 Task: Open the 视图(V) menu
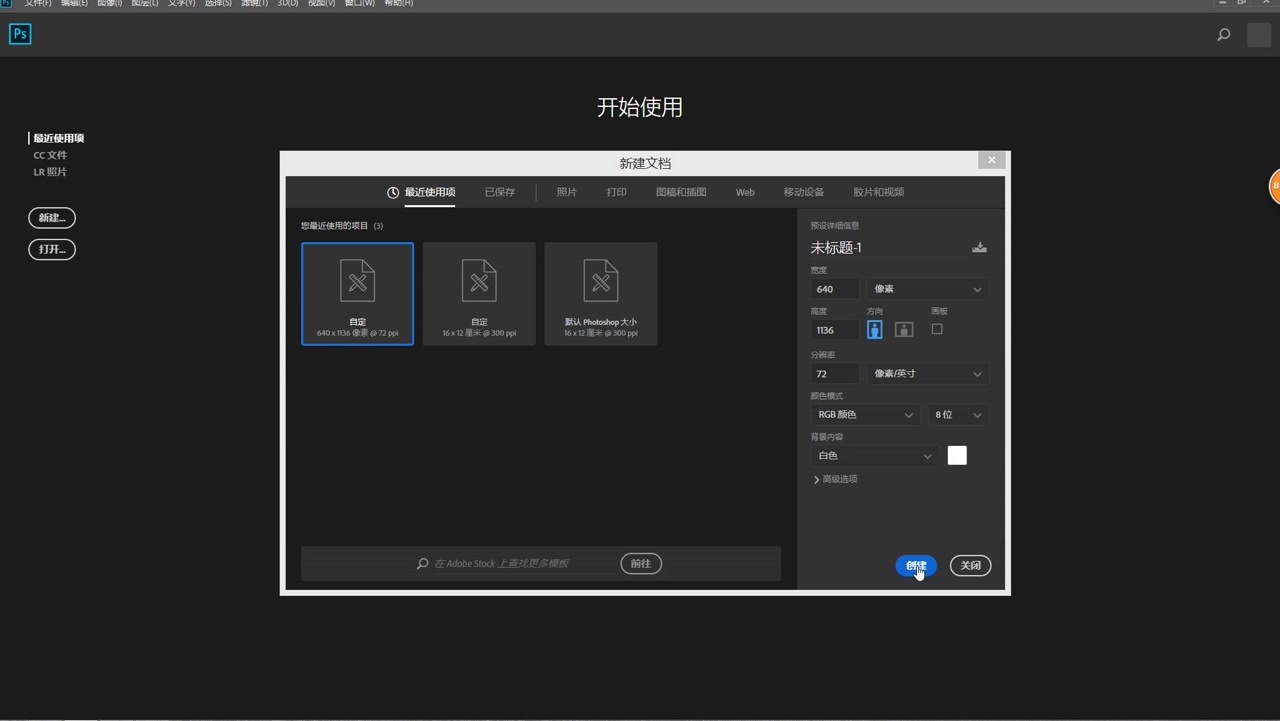(x=321, y=4)
